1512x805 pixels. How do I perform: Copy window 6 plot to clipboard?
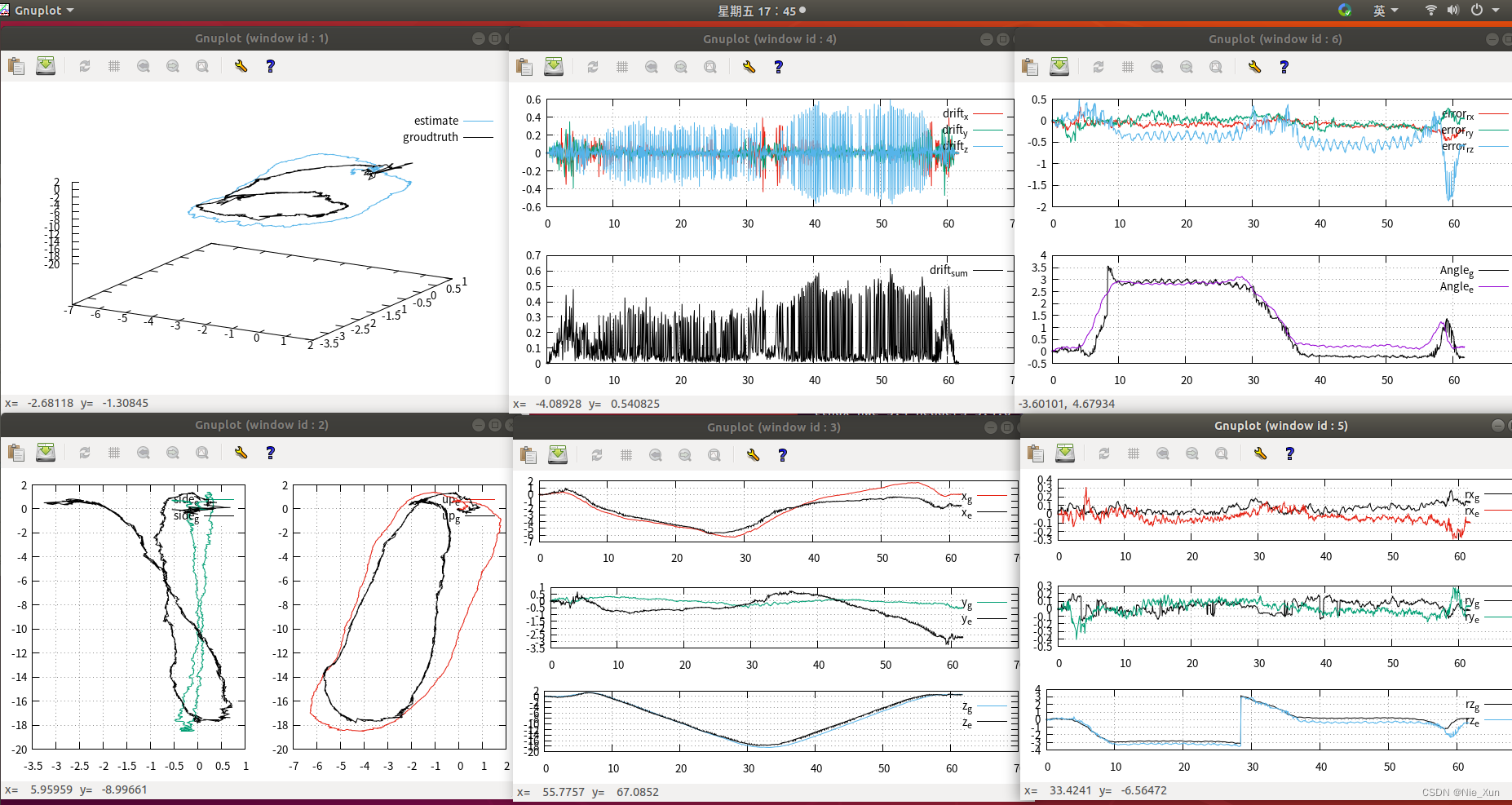tap(1030, 67)
